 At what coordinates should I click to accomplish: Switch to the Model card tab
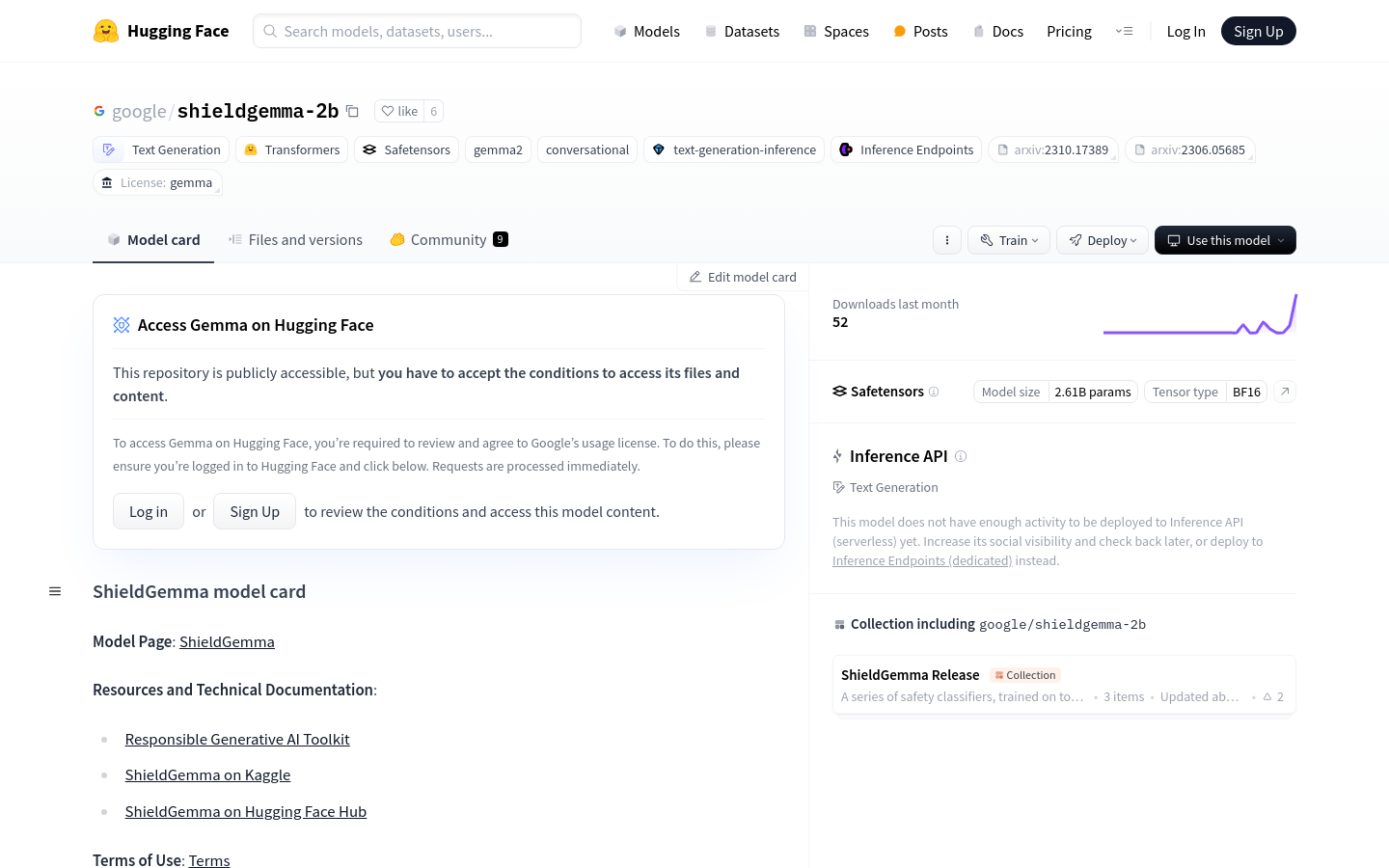[x=153, y=240]
